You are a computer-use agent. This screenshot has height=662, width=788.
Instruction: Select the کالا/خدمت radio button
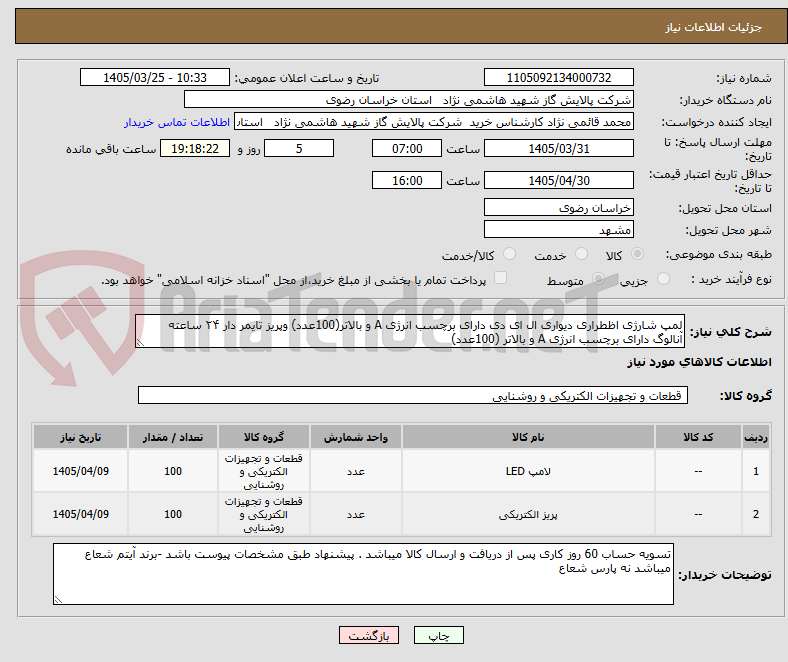point(510,254)
